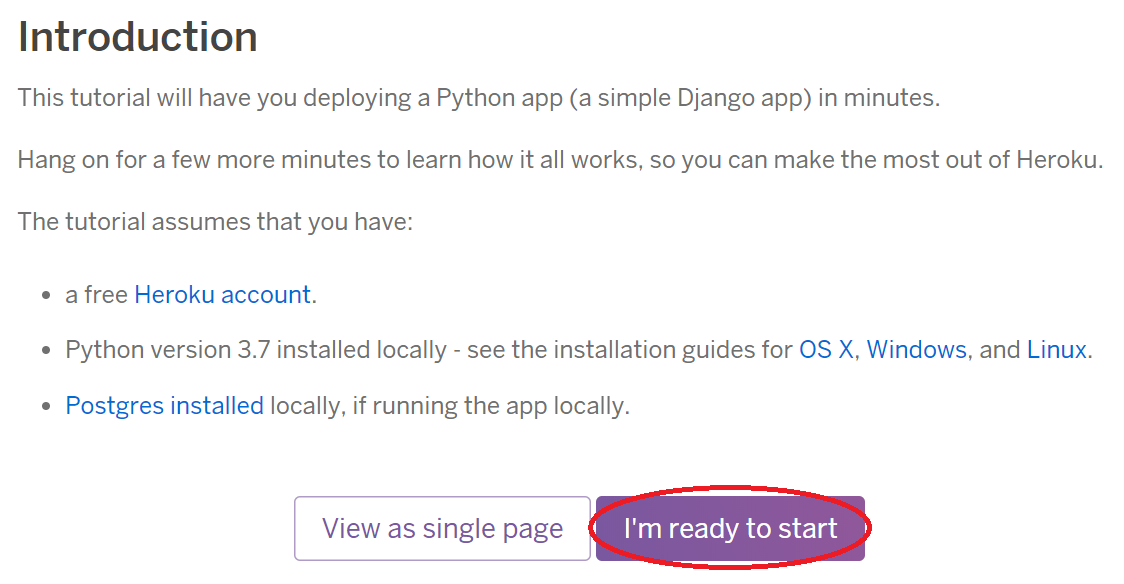Screen dimensions: 1124x584
Task: Click the white outlined button on the left
Action: 442,528
